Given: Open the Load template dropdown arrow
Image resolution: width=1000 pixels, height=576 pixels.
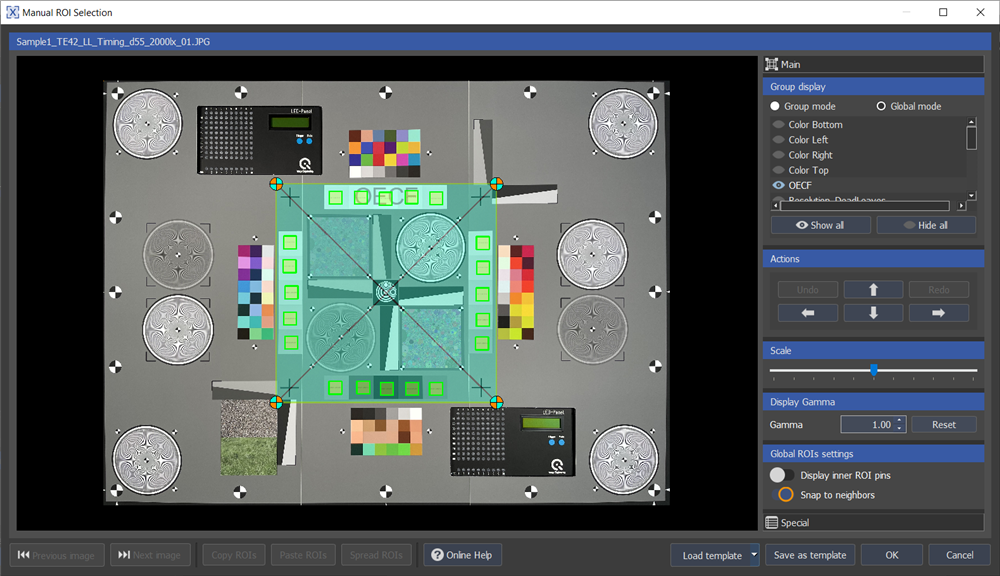Looking at the screenshot, I should tap(754, 555).
